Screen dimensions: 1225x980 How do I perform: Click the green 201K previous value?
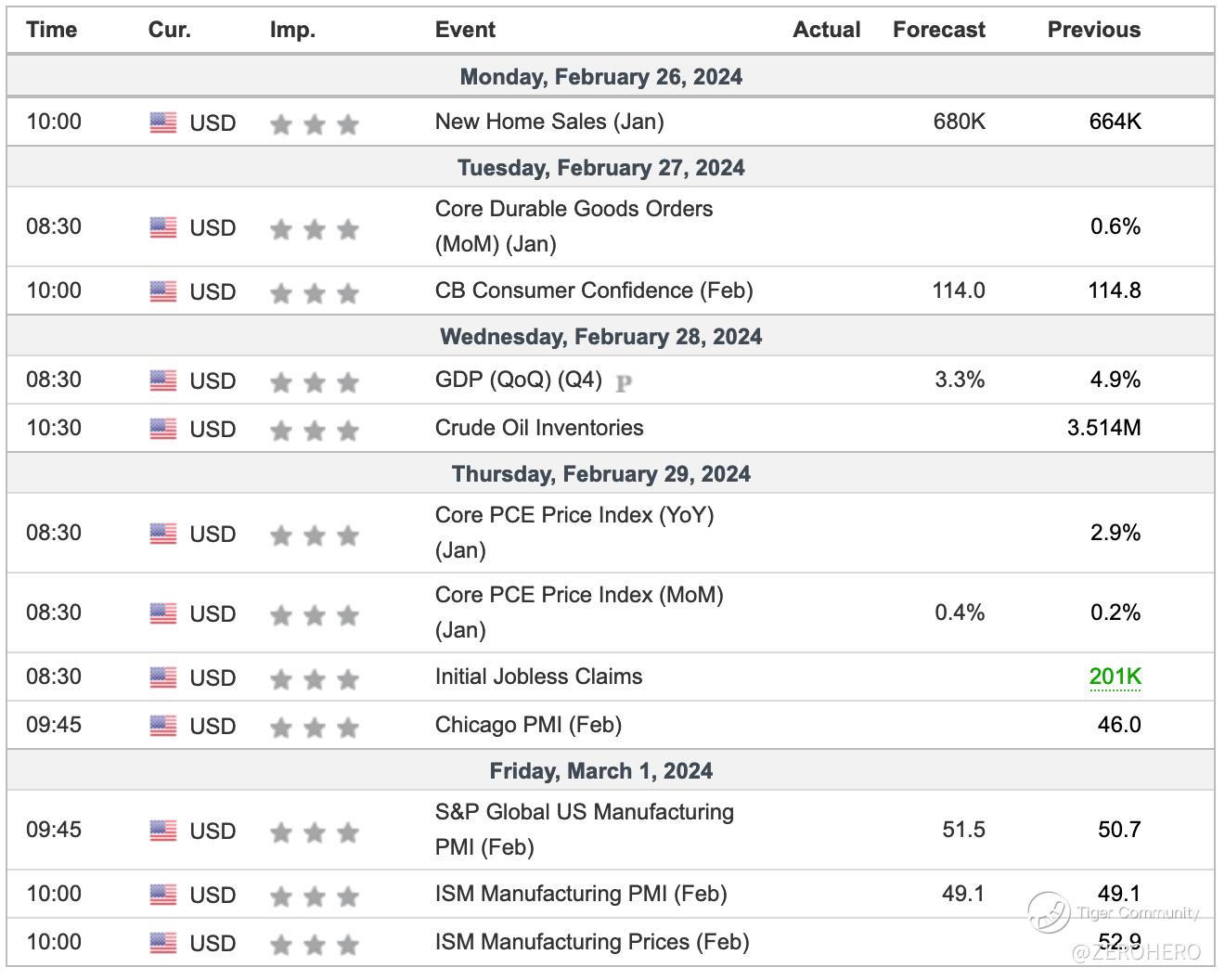click(x=1115, y=677)
